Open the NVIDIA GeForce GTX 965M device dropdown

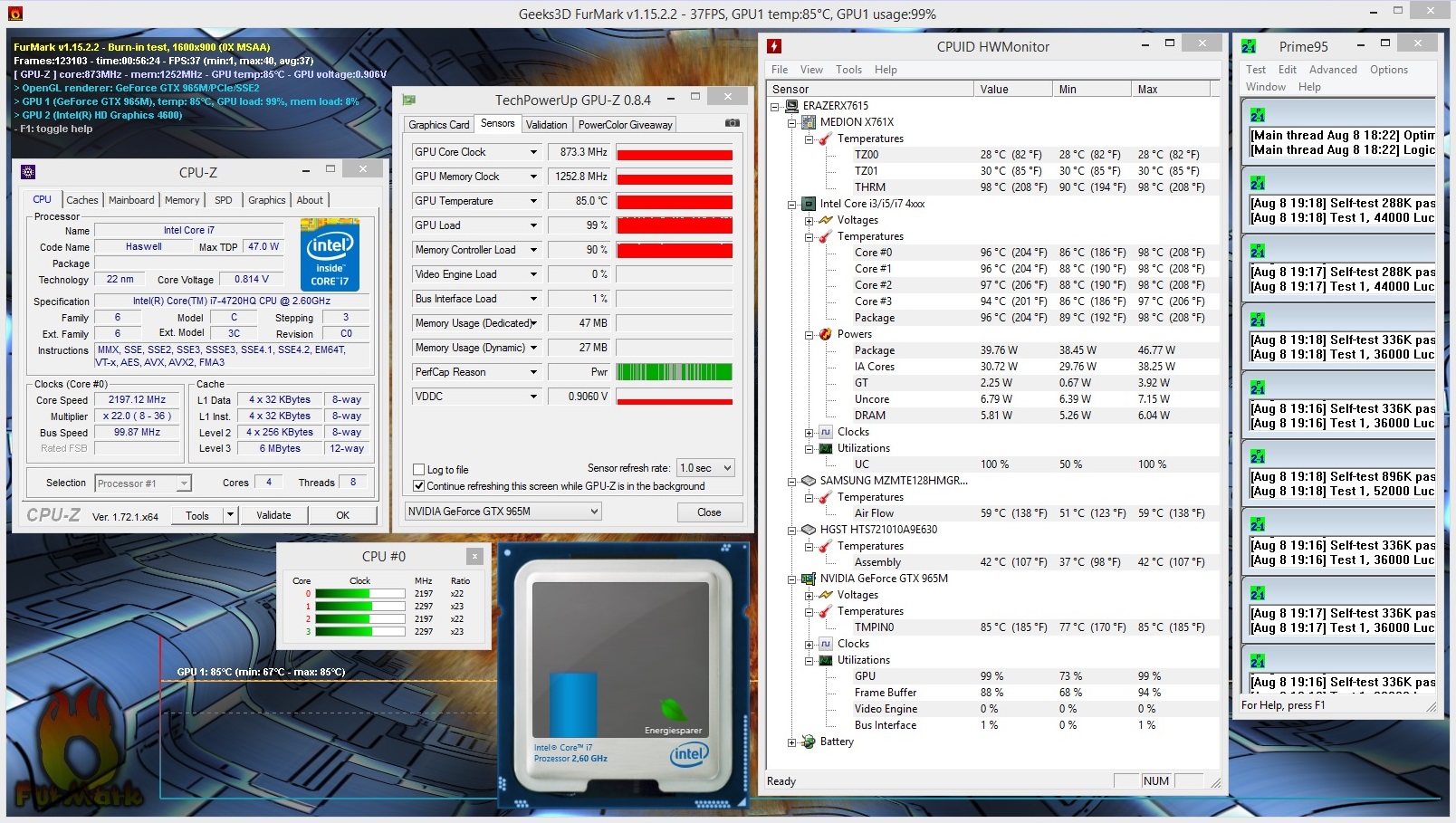(x=503, y=512)
